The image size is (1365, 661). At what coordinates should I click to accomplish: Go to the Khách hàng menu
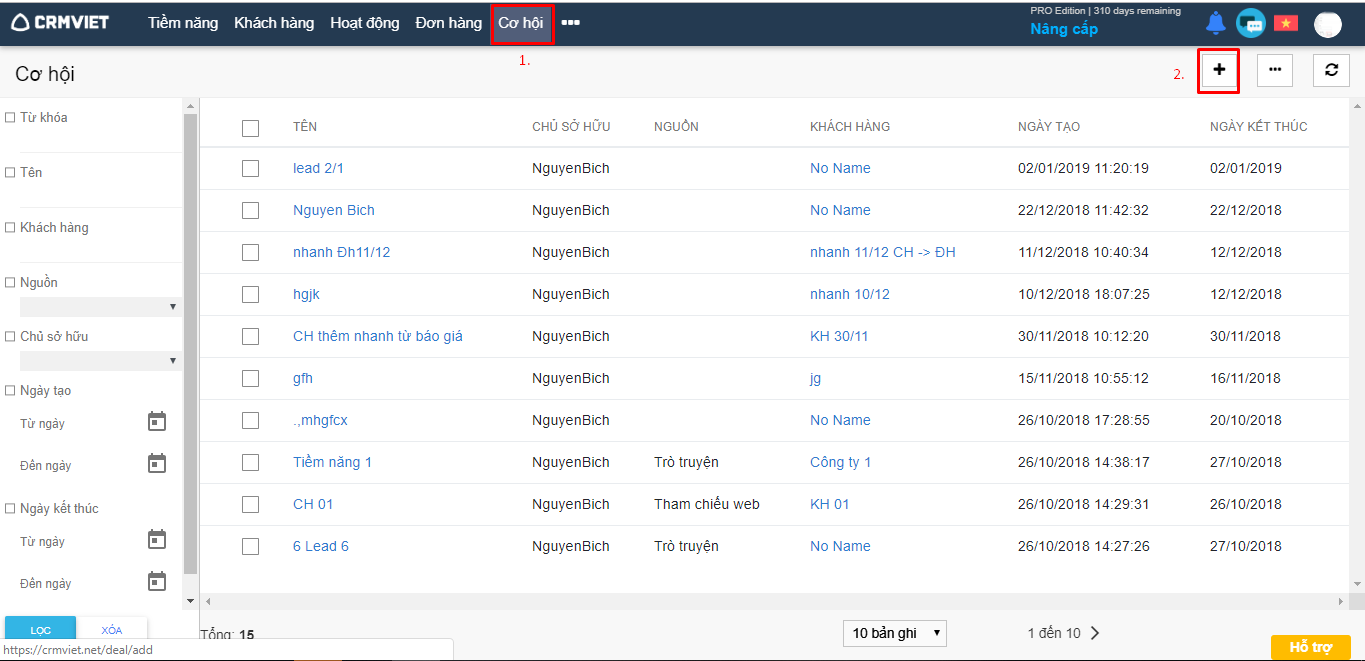click(274, 23)
